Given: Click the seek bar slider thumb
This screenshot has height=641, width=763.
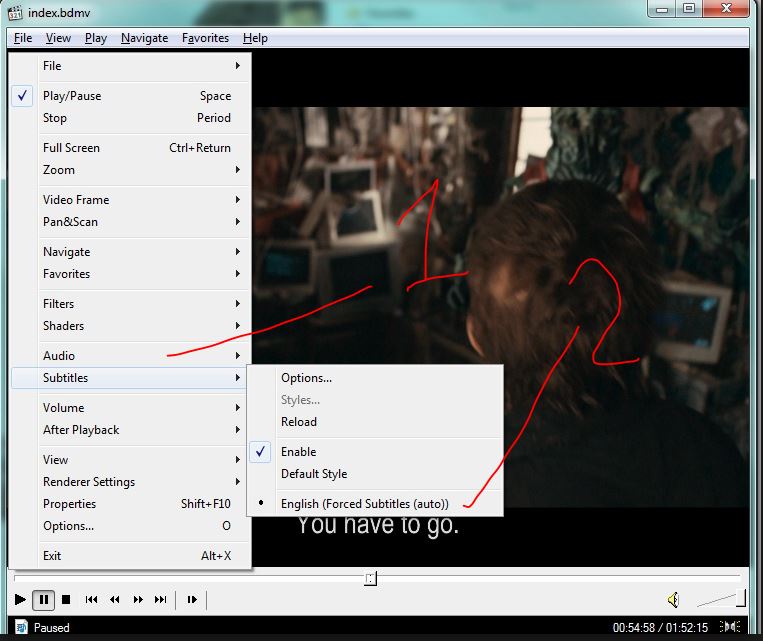Looking at the screenshot, I should pos(370,578).
